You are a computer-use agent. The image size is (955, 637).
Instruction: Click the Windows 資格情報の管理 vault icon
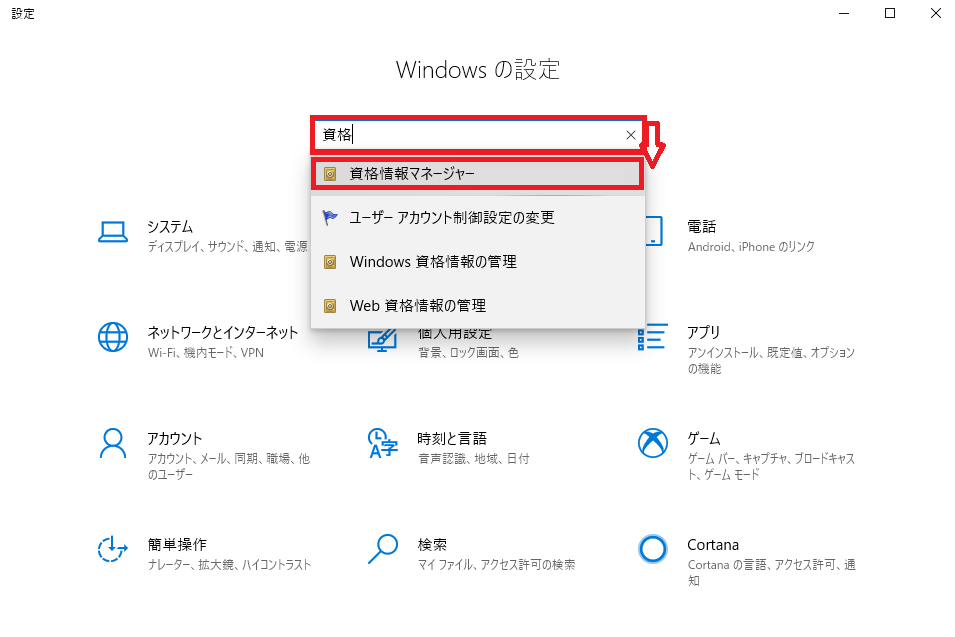330,262
